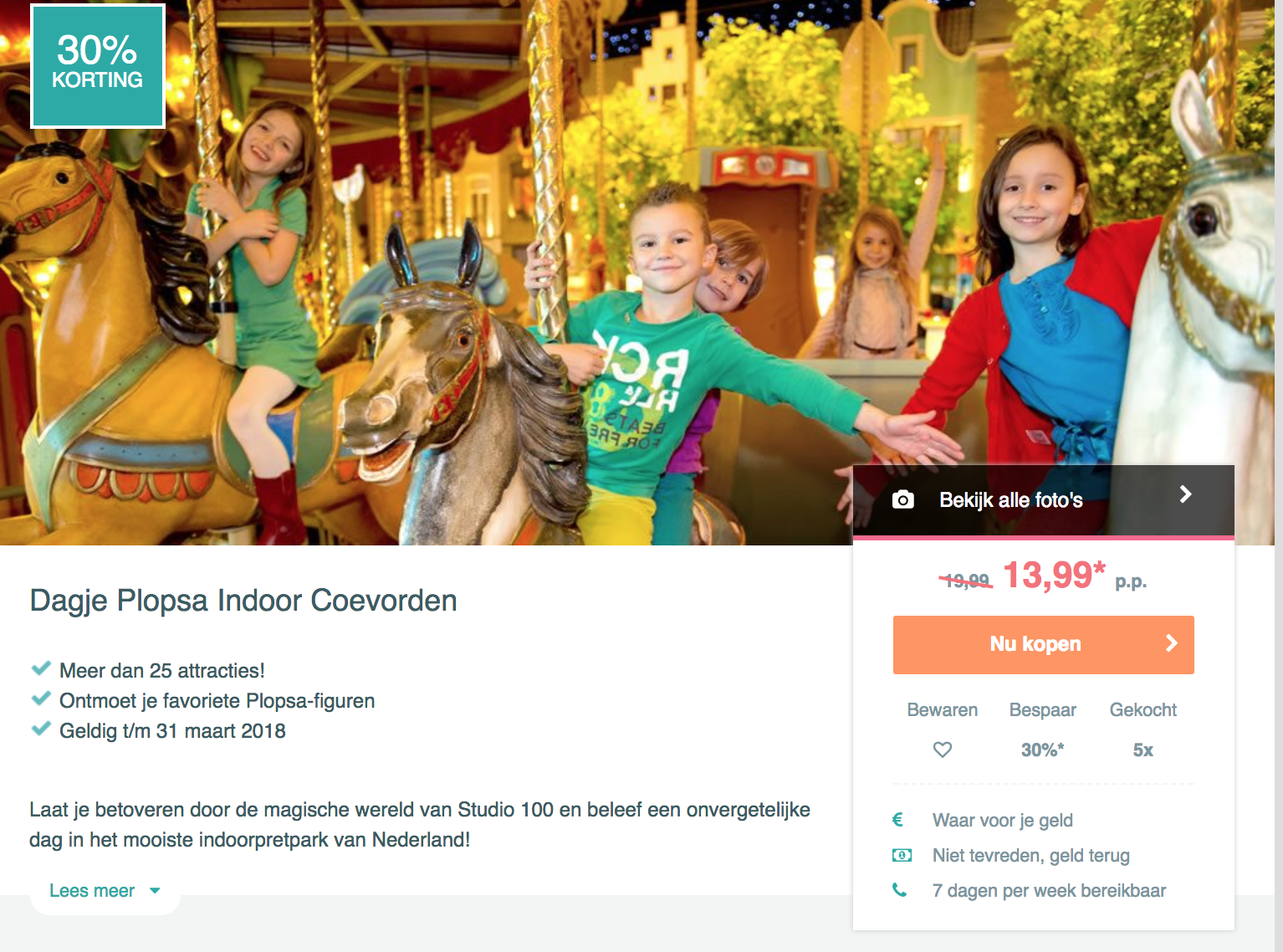Click the money-back banknote icon
Viewport: 1283px width, 952px height.
click(902, 855)
